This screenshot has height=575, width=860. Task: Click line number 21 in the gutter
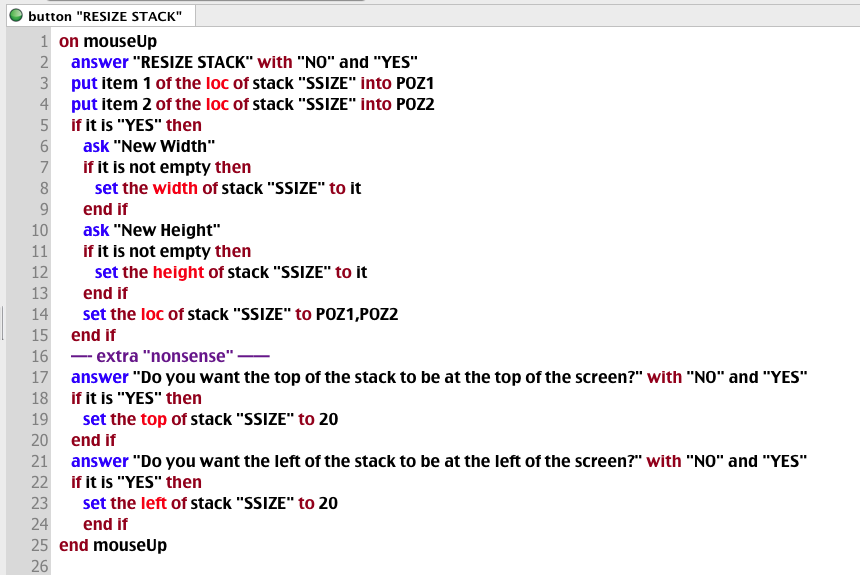[x=40, y=461]
